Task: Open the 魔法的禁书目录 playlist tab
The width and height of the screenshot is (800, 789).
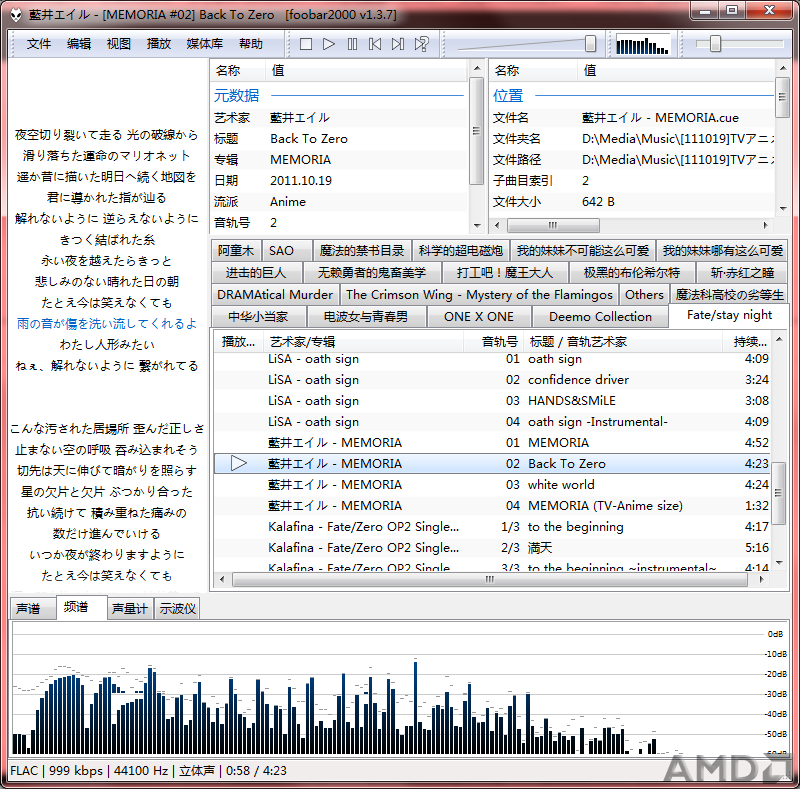Action: coord(362,251)
